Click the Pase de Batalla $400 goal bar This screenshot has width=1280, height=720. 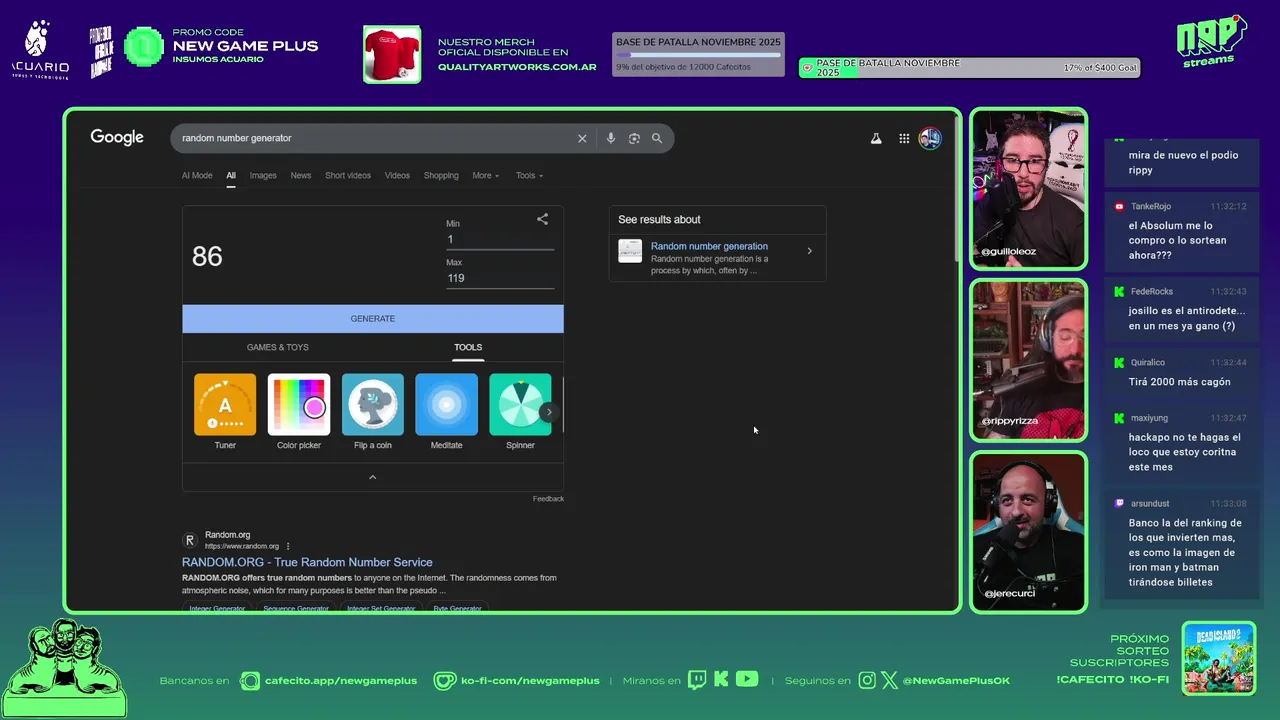coord(969,68)
